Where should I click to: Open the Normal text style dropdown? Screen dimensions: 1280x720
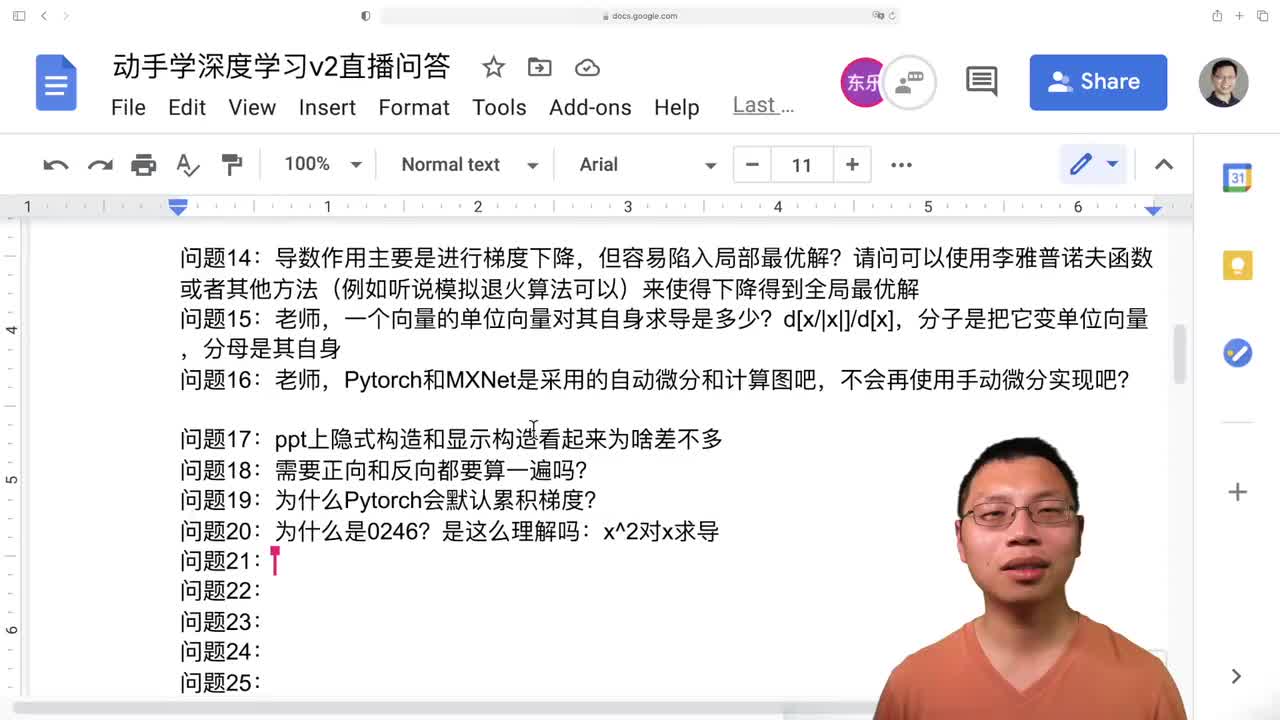pyautogui.click(x=469, y=165)
